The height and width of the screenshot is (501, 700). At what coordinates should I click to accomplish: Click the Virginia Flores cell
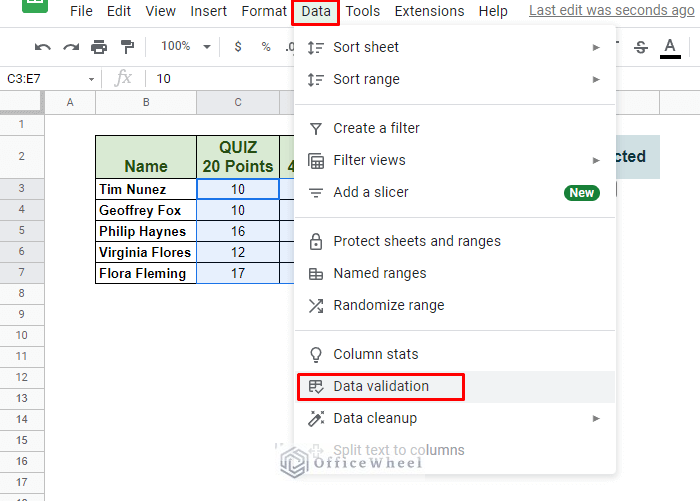tap(146, 252)
